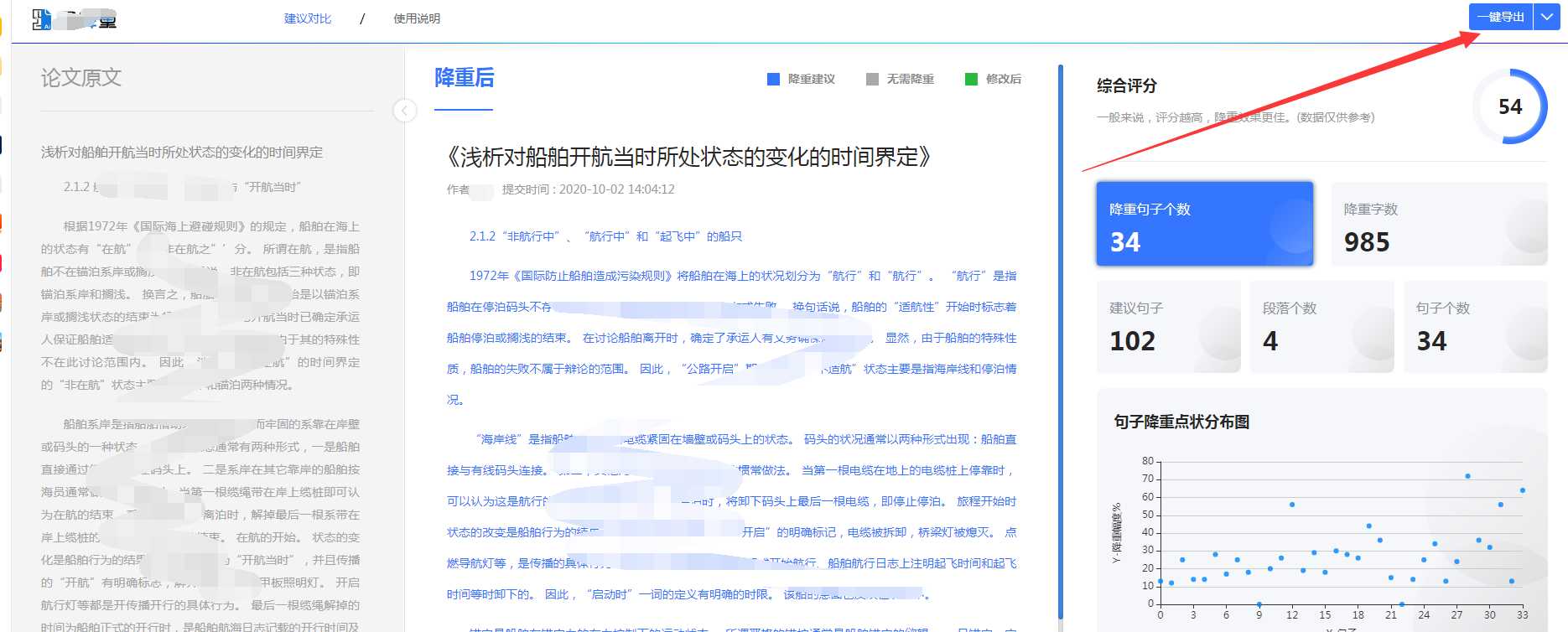Screen dimensions: 1568x632
Task: Click the gray 无需降重 legend swatch
Action: pyautogui.click(x=872, y=79)
